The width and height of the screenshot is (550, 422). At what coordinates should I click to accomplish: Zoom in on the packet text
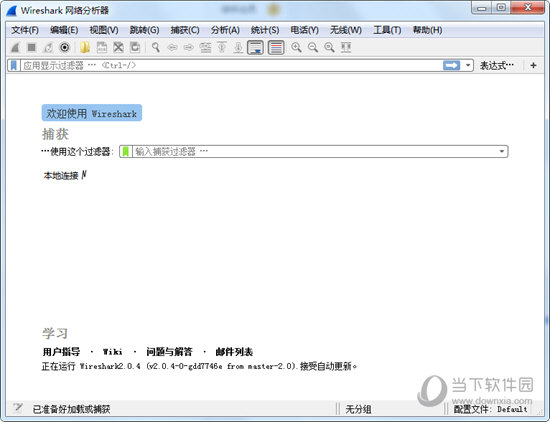296,47
